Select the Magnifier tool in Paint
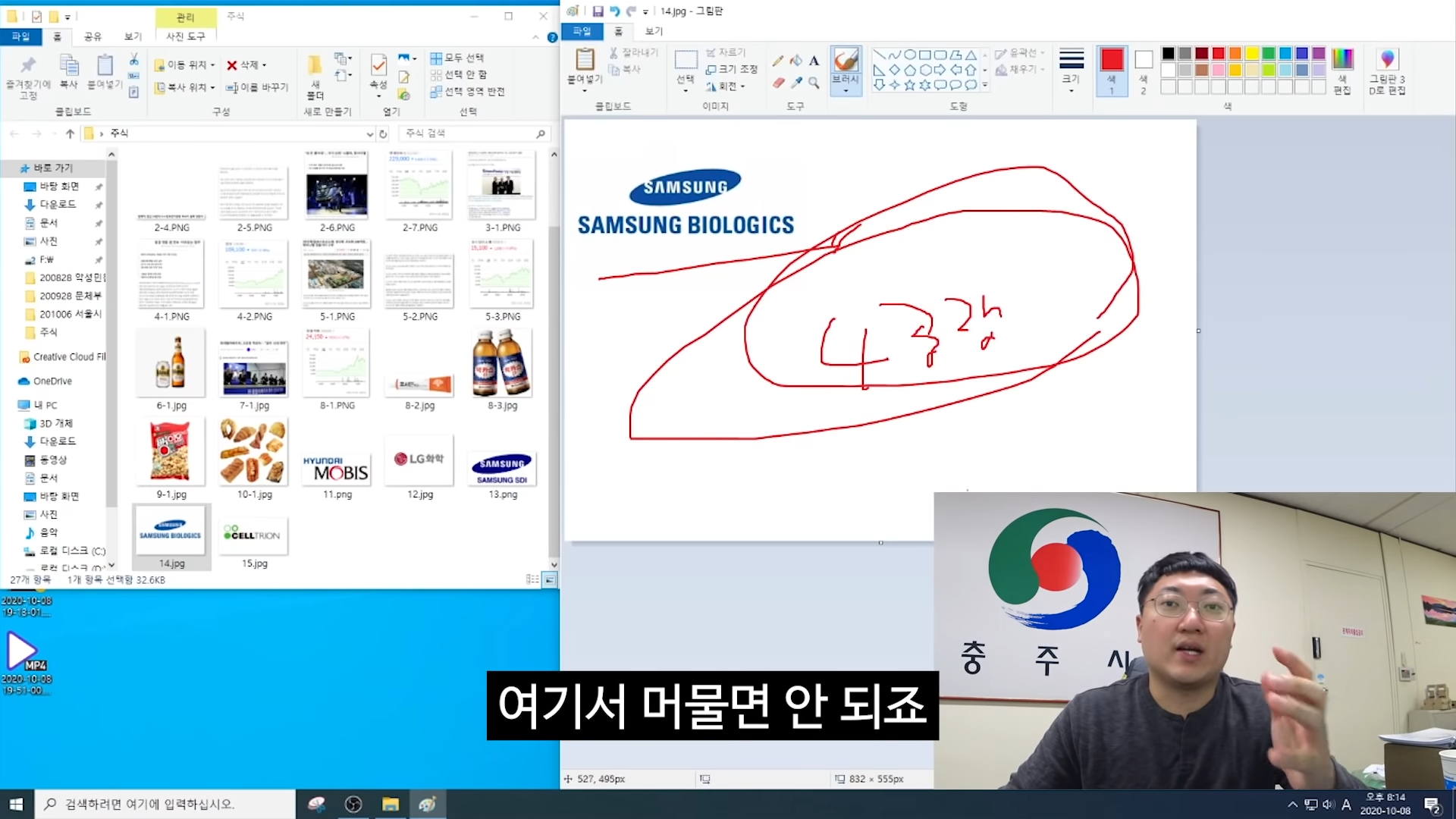This screenshot has height=819, width=1456. 814,83
